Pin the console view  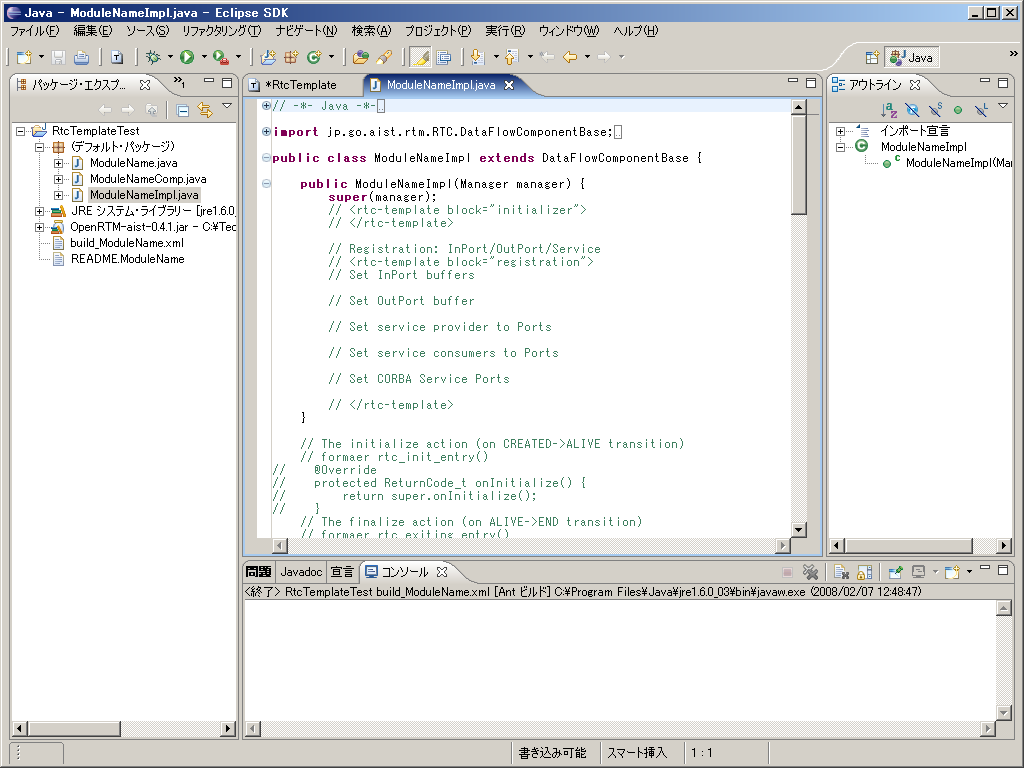point(895,572)
